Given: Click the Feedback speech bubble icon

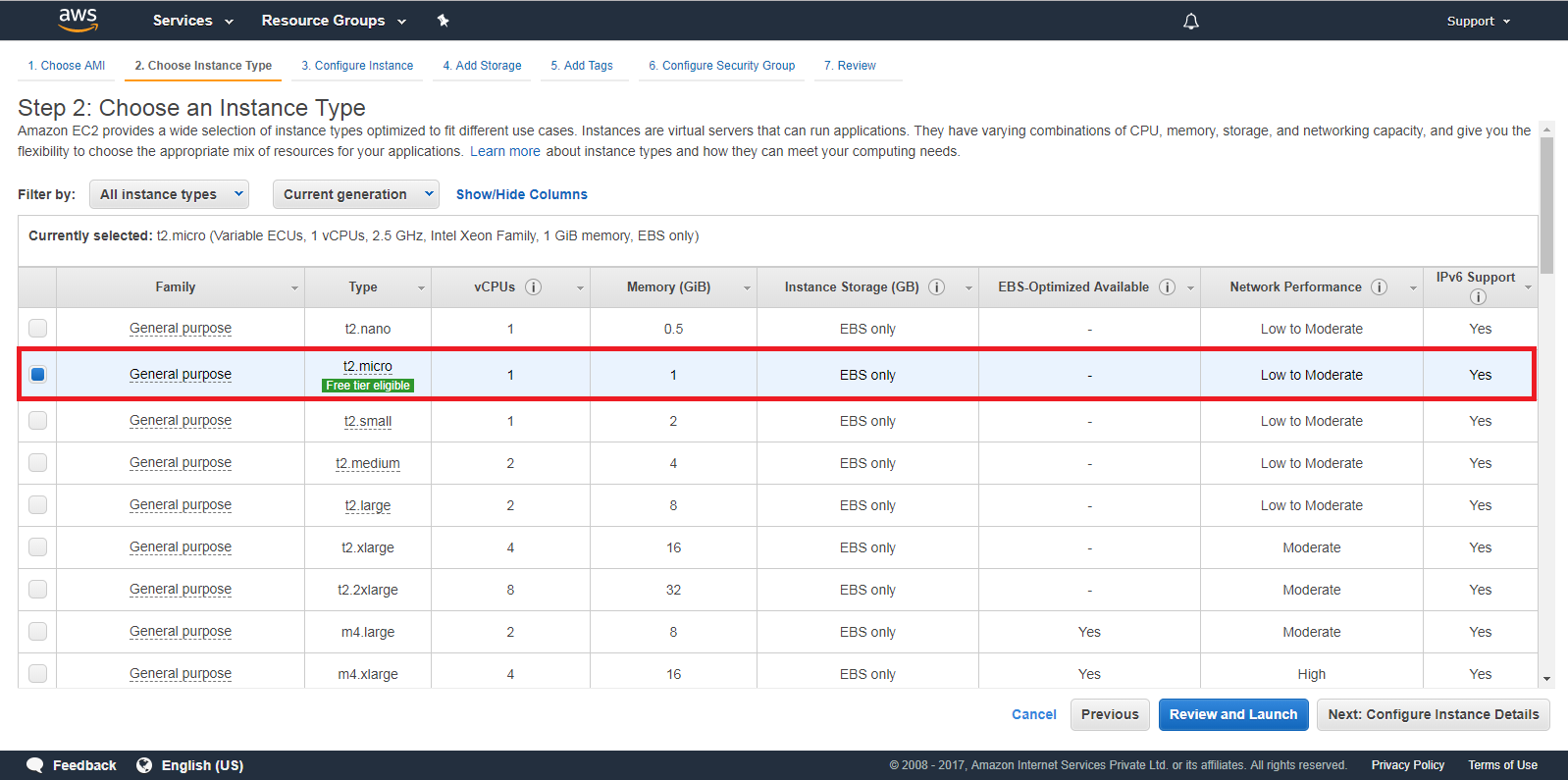Looking at the screenshot, I should coord(35,765).
